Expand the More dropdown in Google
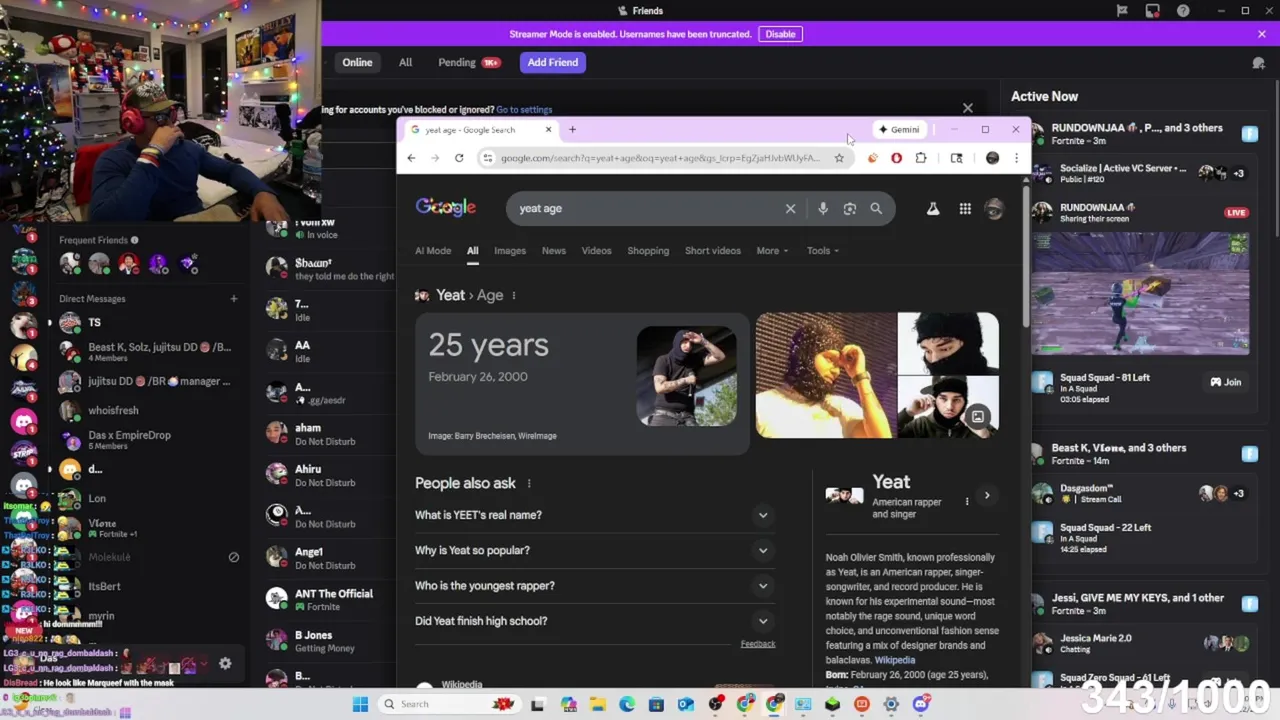The image size is (1280, 720). pyautogui.click(x=772, y=251)
